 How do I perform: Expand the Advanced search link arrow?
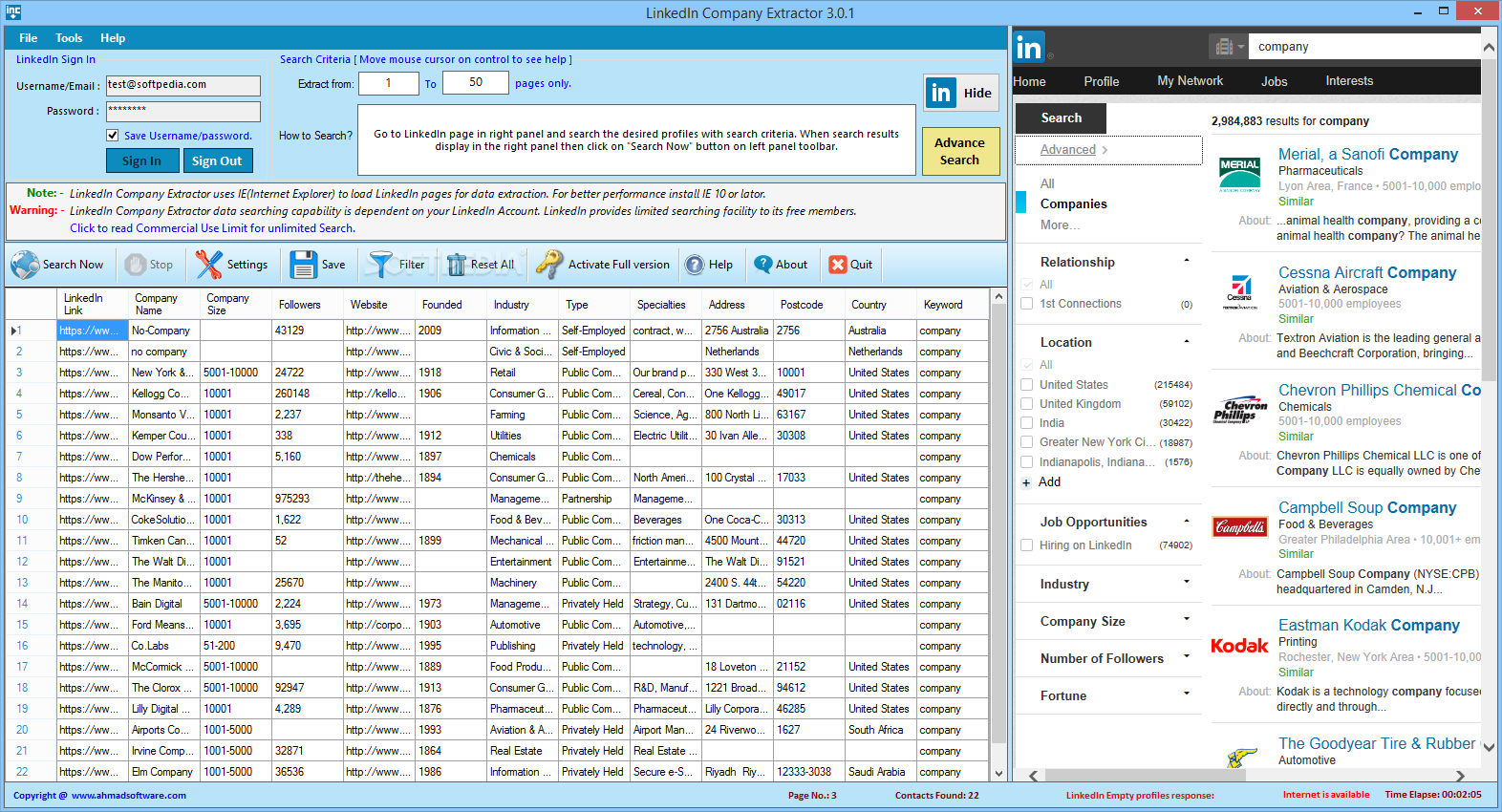click(x=1105, y=150)
